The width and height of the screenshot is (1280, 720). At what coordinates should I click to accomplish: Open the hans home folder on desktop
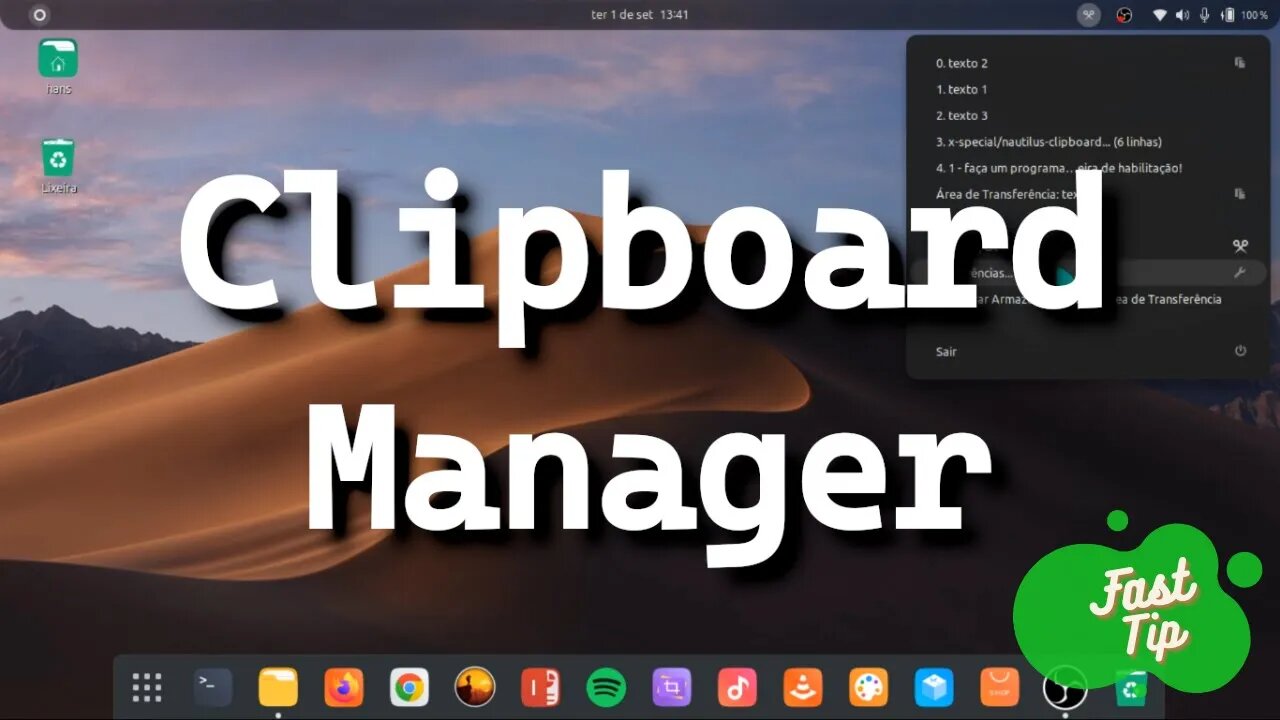click(58, 66)
